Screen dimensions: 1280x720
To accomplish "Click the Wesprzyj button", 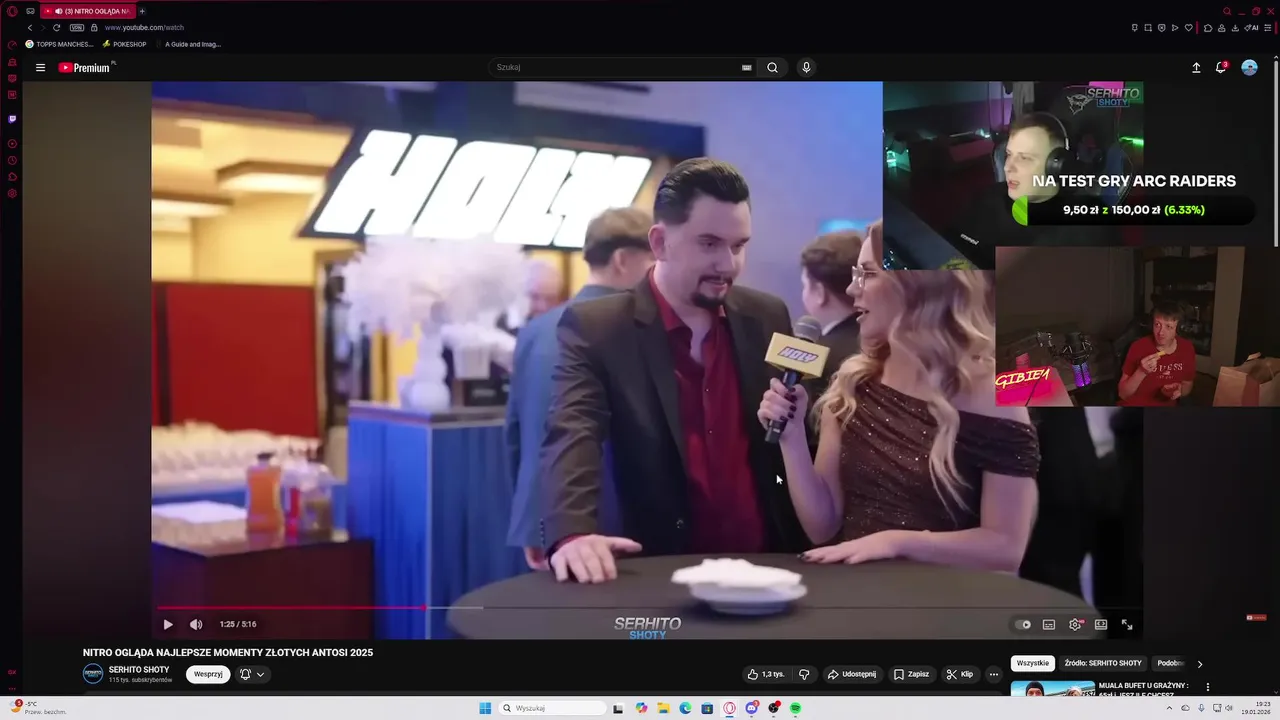I will (x=208, y=674).
